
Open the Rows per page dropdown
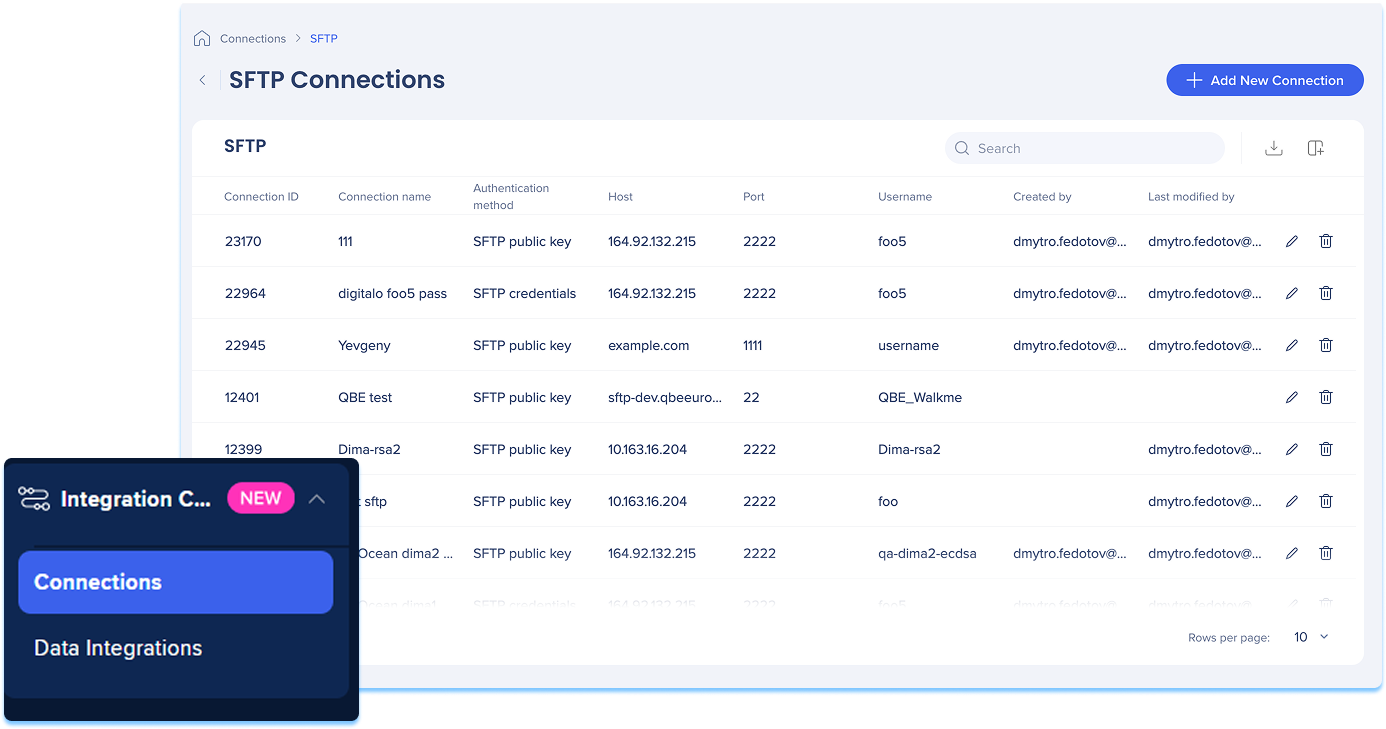[1312, 637]
